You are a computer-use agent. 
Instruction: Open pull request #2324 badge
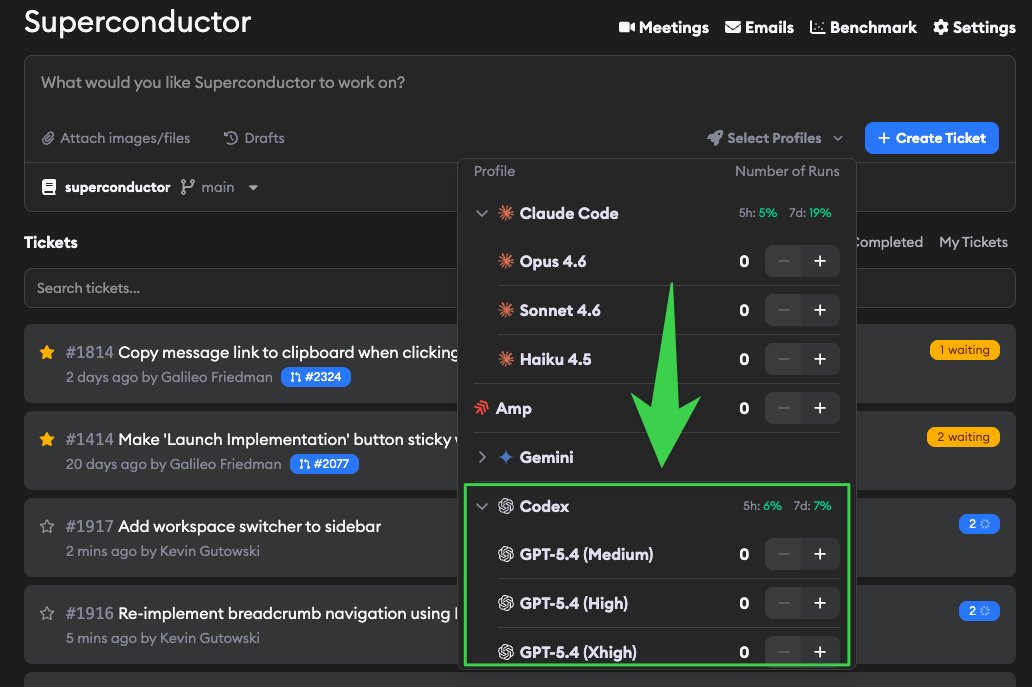point(316,377)
